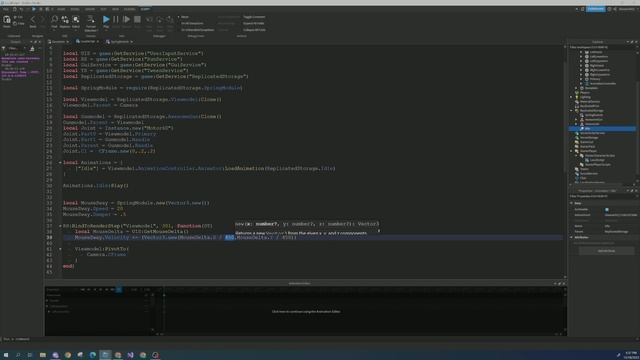Screen dimensions: 640x360
Task: Click line 39 MouseSway.Velocity code
Action: 185,238
